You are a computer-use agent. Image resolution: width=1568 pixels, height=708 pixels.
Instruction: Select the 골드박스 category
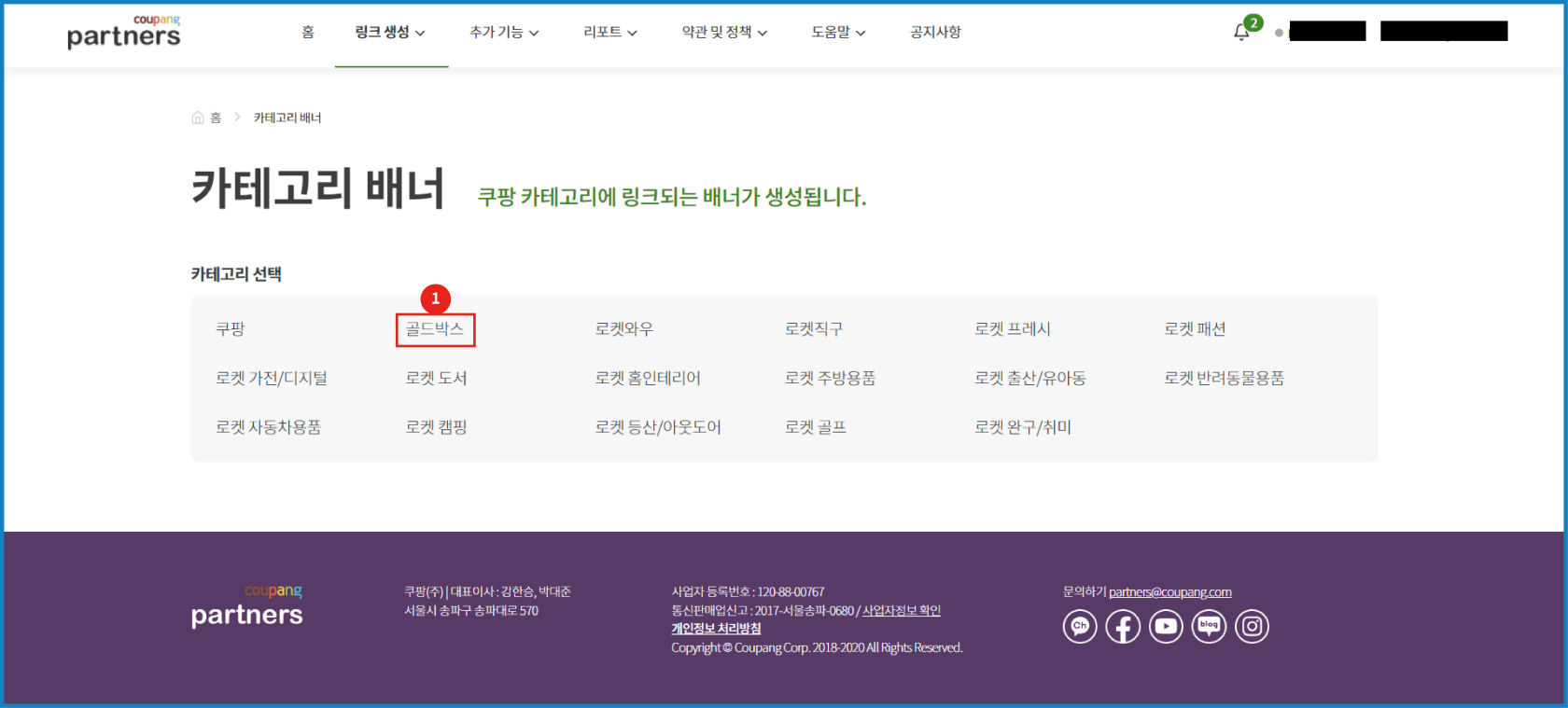tap(435, 329)
